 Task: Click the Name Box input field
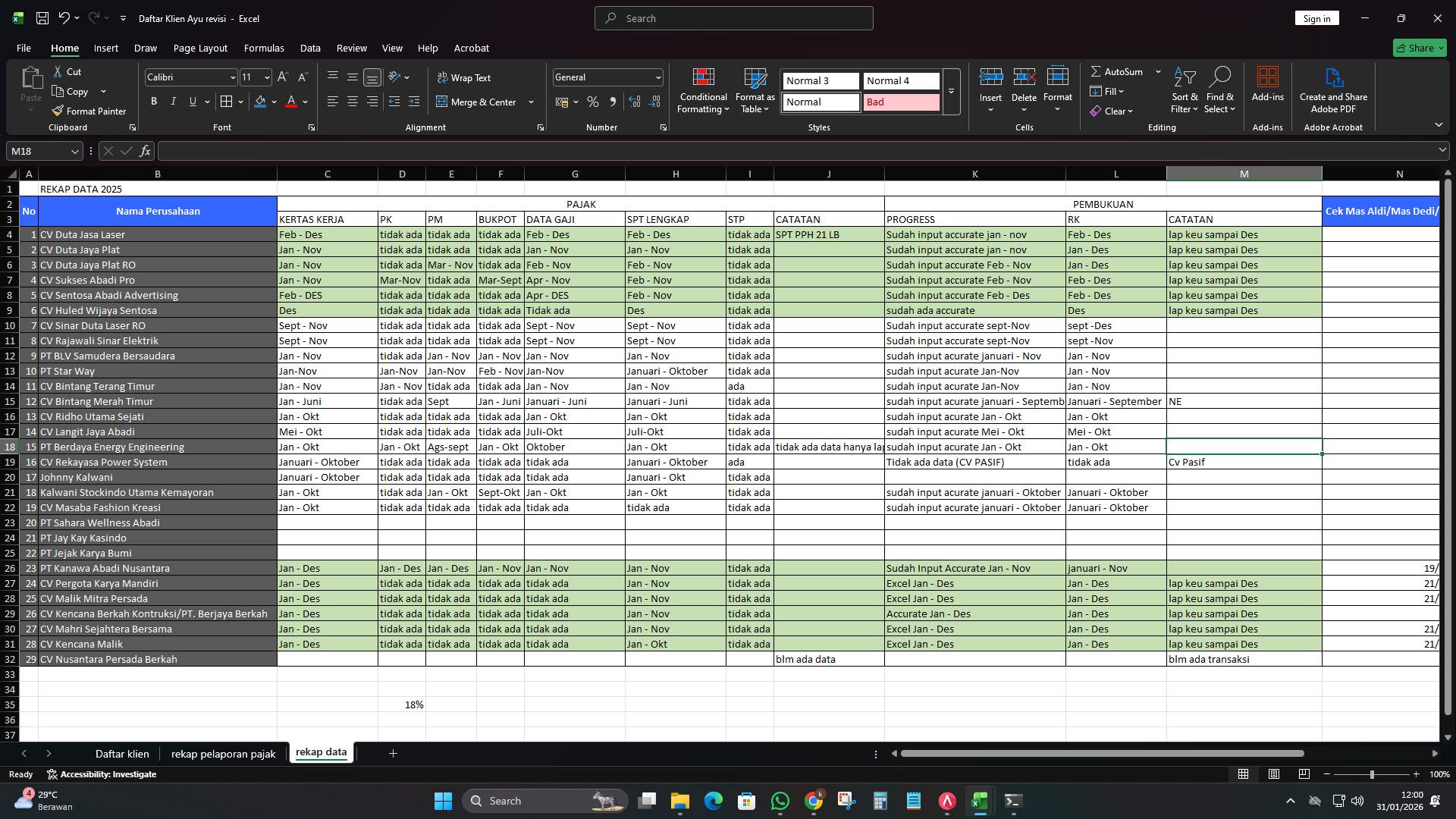[38, 151]
